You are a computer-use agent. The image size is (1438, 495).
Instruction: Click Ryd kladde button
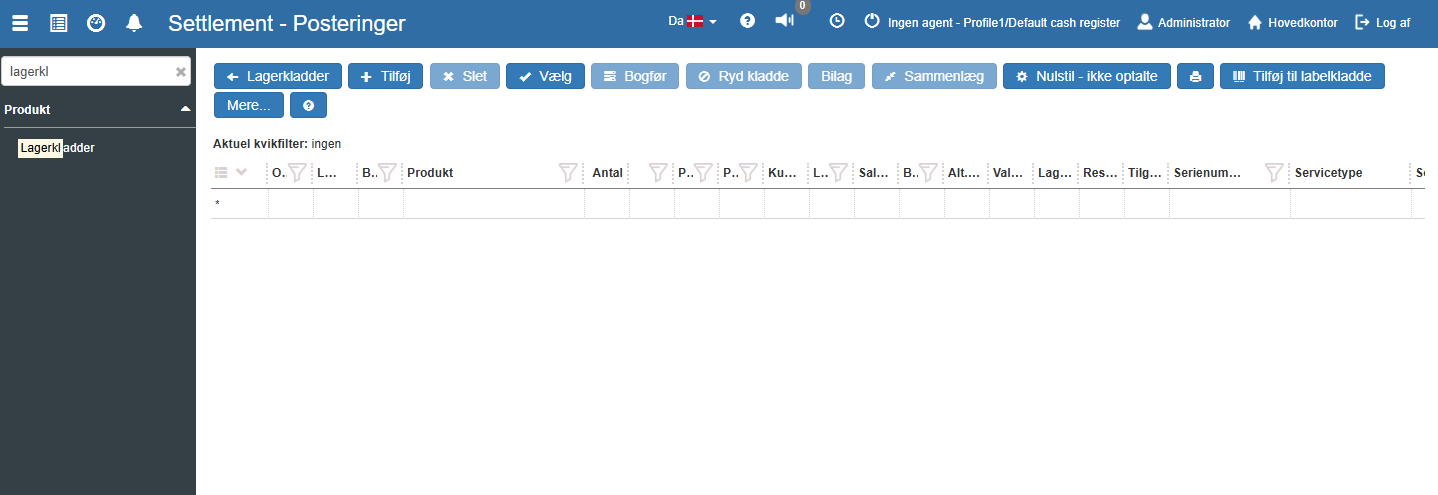(x=744, y=76)
